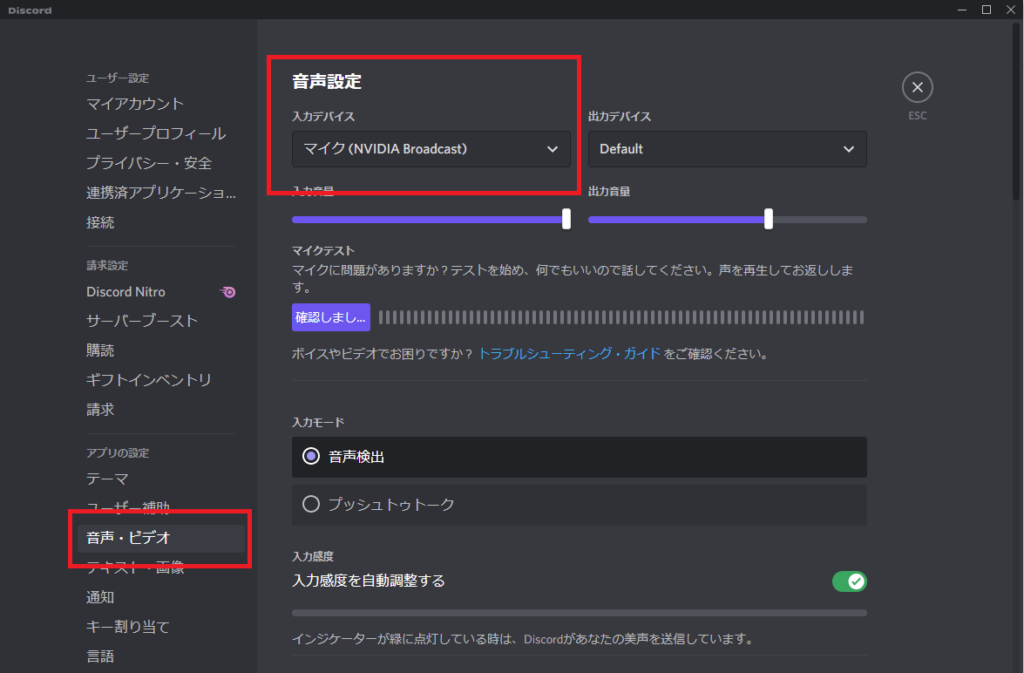This screenshot has width=1024, height=673.
Task: Click the input sensitivity indicator bar
Action: point(578,612)
